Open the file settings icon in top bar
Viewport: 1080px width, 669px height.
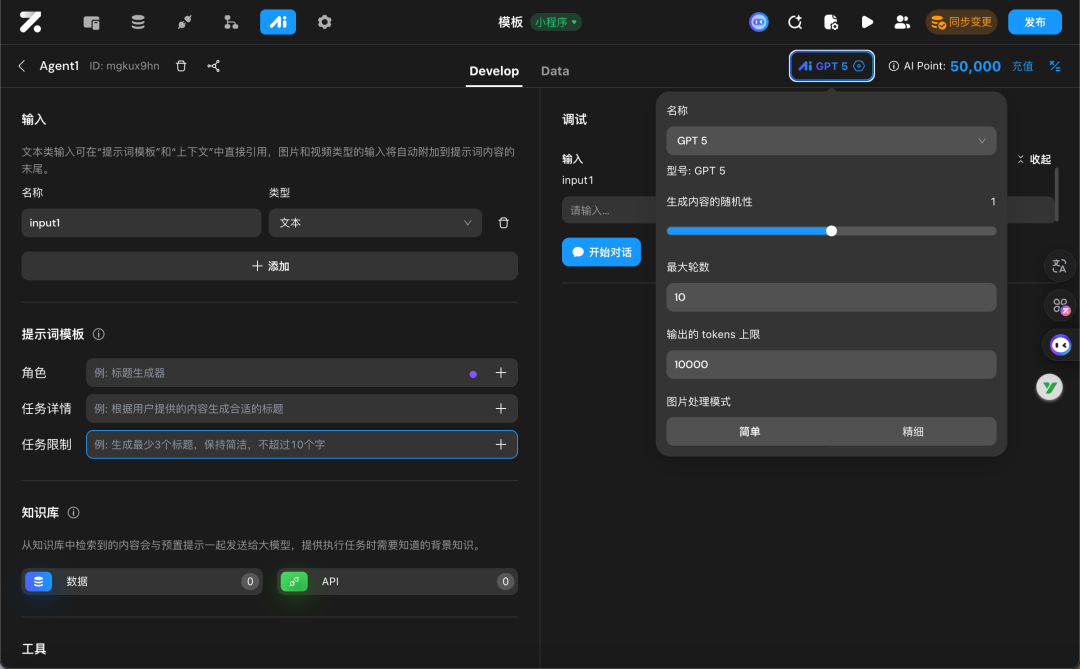pos(831,22)
